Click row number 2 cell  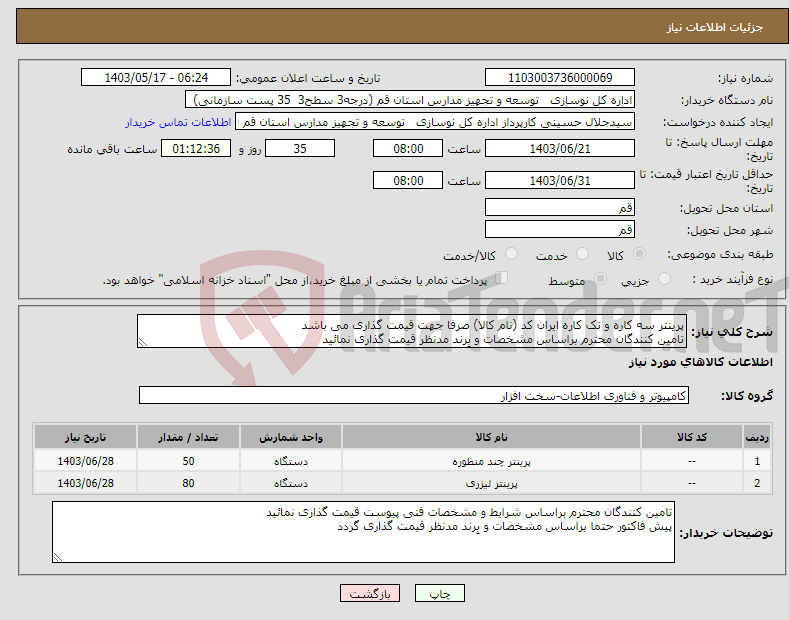[757, 483]
